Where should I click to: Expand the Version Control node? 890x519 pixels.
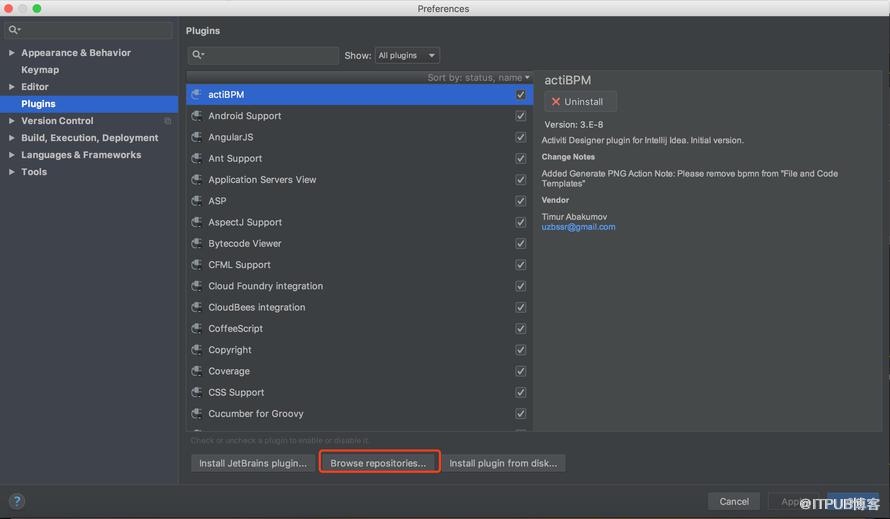(11, 120)
